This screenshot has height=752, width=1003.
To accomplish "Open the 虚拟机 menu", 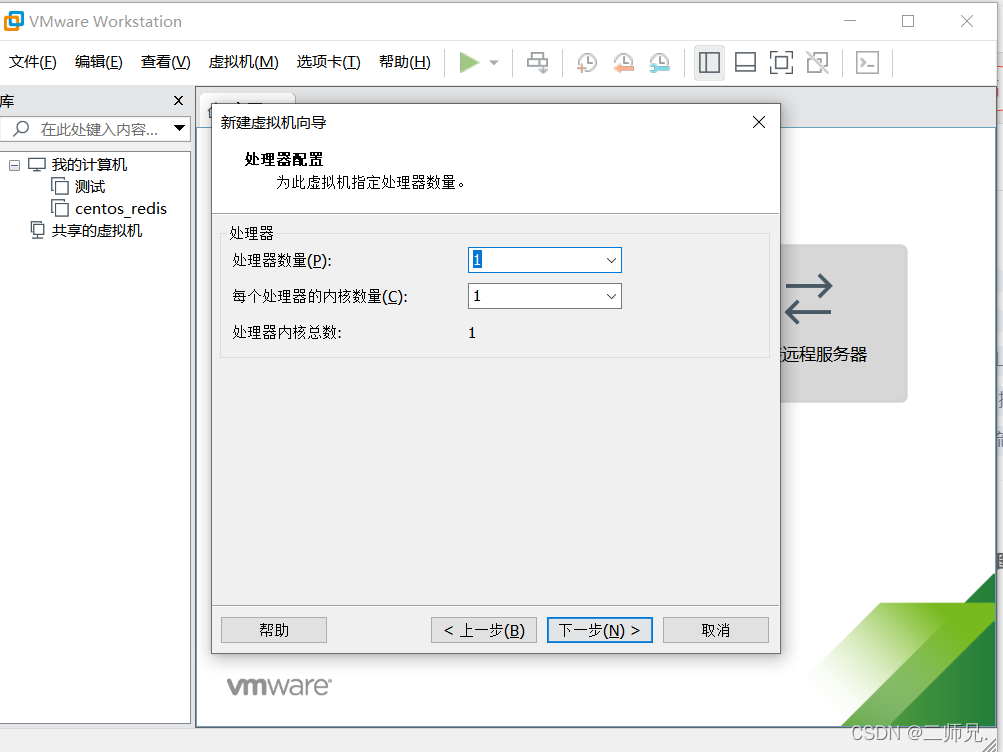I will pos(243,61).
